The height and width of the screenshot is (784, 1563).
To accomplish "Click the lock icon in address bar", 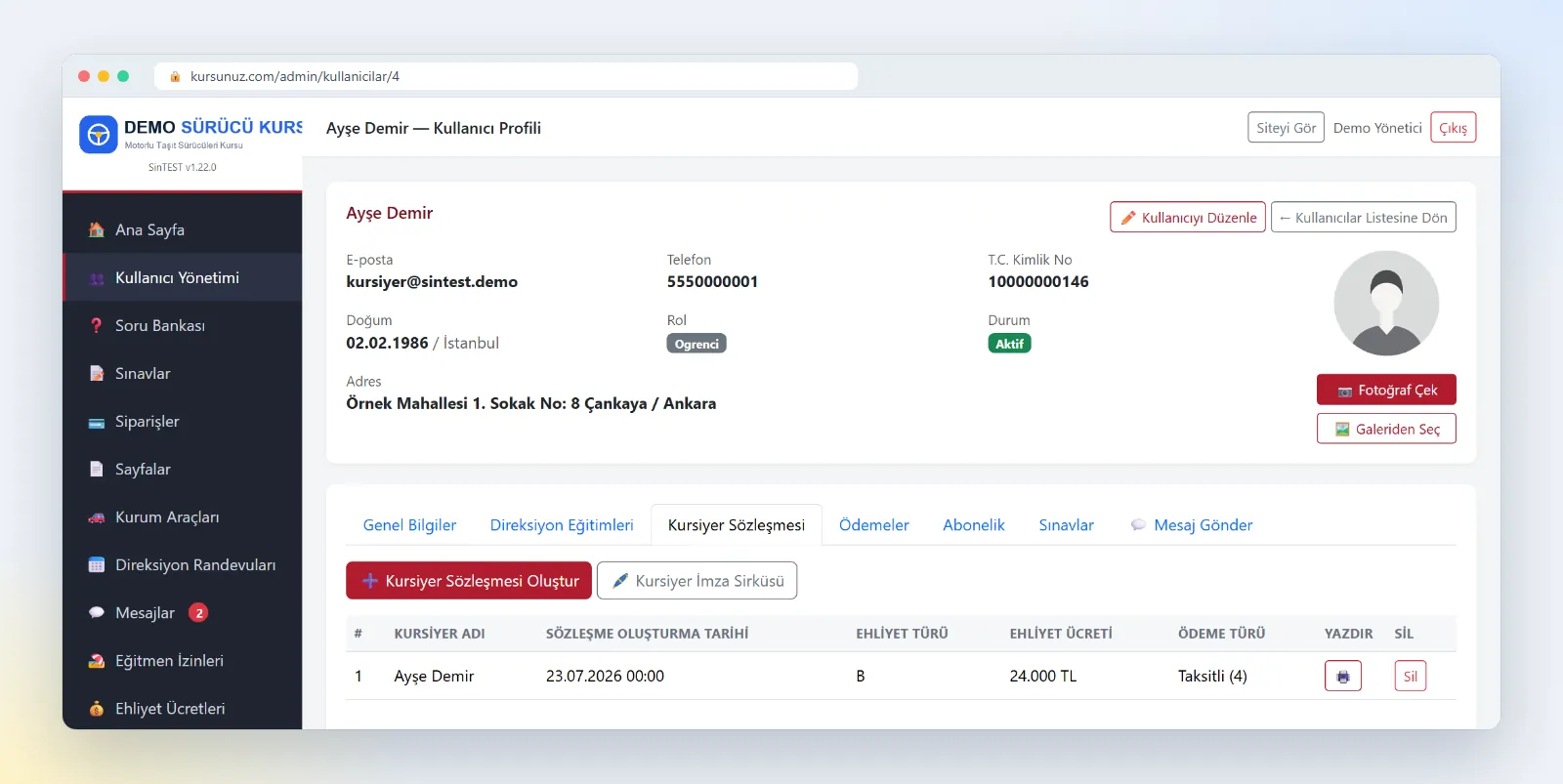I will point(176,76).
